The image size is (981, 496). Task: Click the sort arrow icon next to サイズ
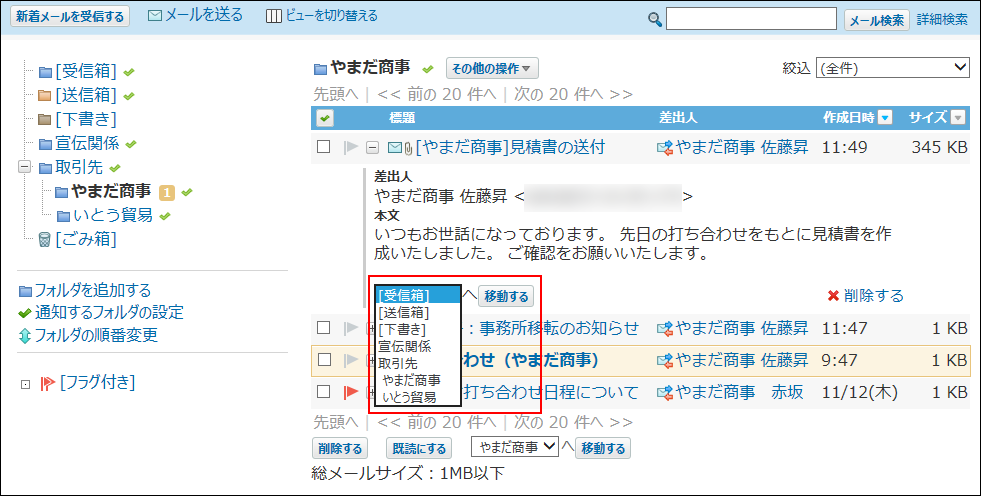click(958, 118)
